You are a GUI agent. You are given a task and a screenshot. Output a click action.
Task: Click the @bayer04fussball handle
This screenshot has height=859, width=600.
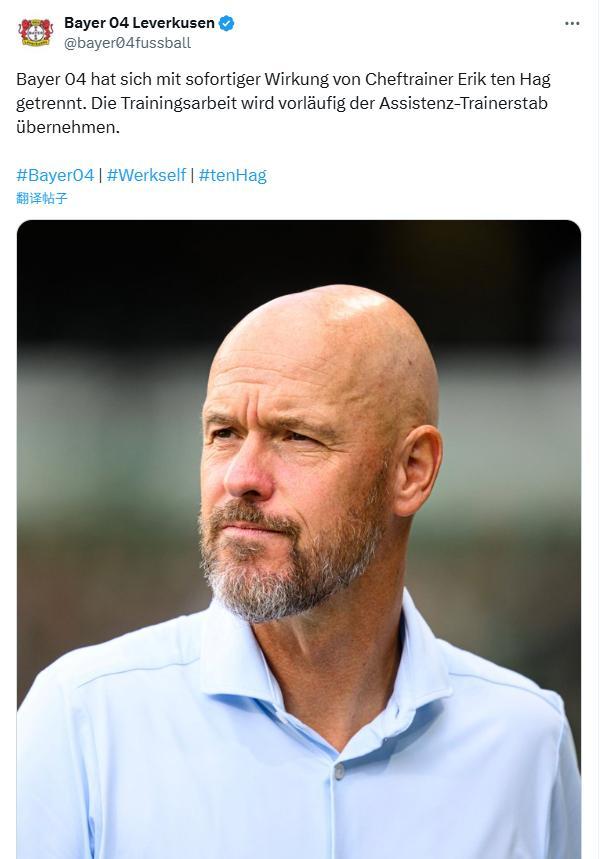[127, 43]
